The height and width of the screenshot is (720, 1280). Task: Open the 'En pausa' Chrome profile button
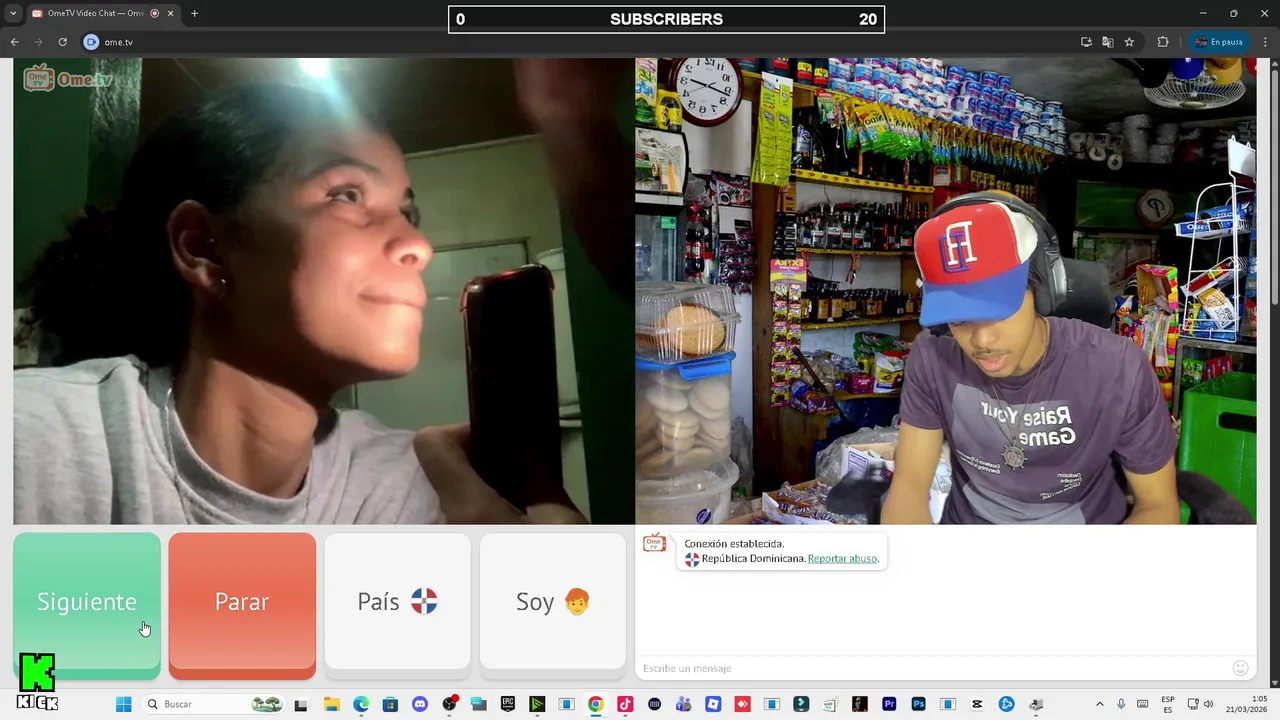click(1218, 42)
